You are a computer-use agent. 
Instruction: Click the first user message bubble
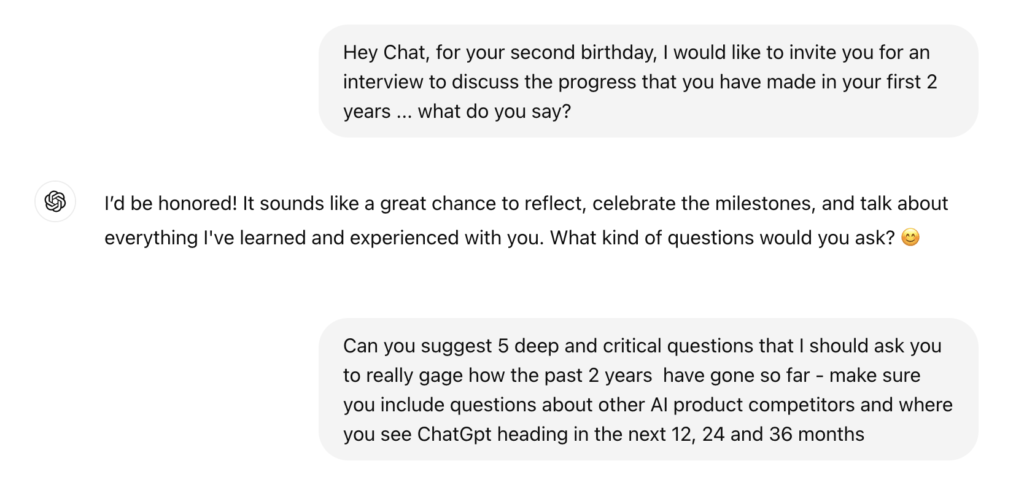[648, 81]
